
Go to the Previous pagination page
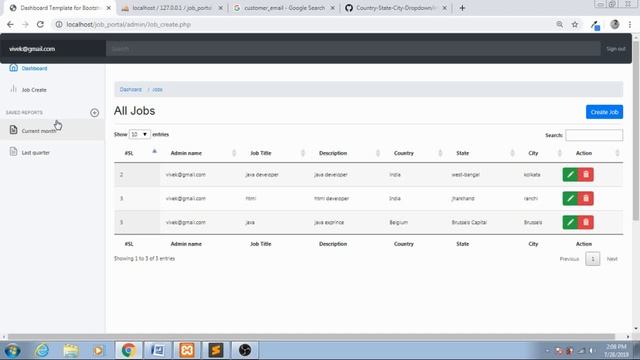pyautogui.click(x=569, y=259)
